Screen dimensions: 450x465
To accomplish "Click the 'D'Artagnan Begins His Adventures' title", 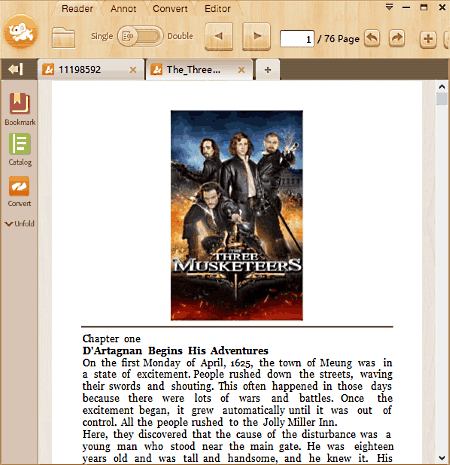I will pyautogui.click(x=175, y=350).
